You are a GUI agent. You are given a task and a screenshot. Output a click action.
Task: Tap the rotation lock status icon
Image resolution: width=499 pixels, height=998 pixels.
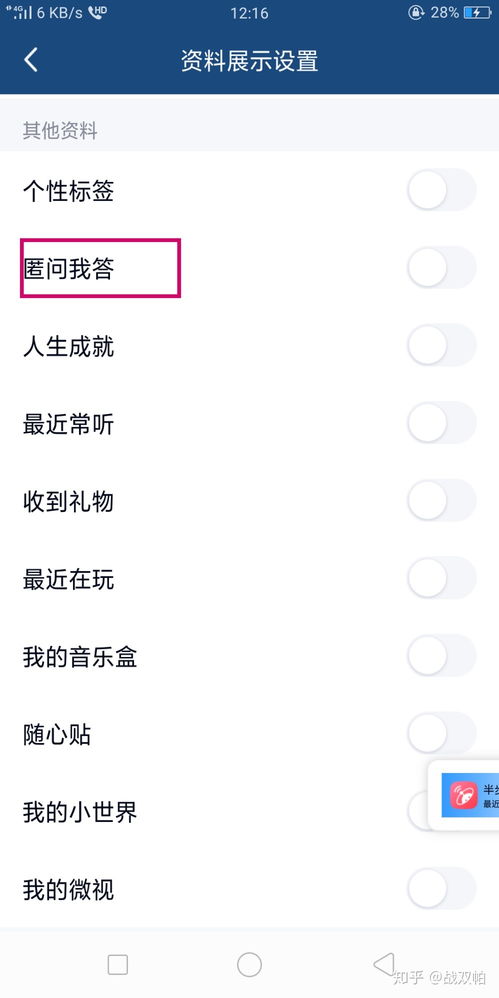(416, 13)
